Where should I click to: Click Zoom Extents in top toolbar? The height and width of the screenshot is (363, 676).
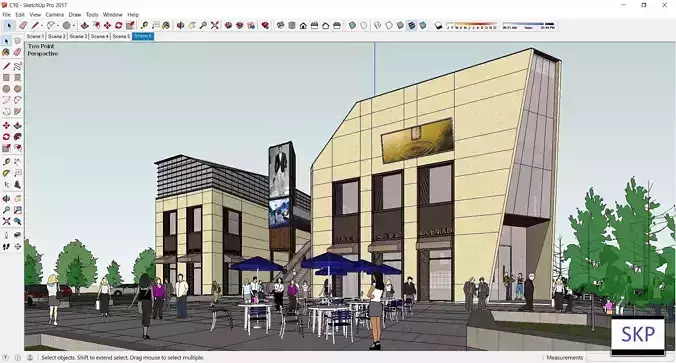click(x=215, y=25)
